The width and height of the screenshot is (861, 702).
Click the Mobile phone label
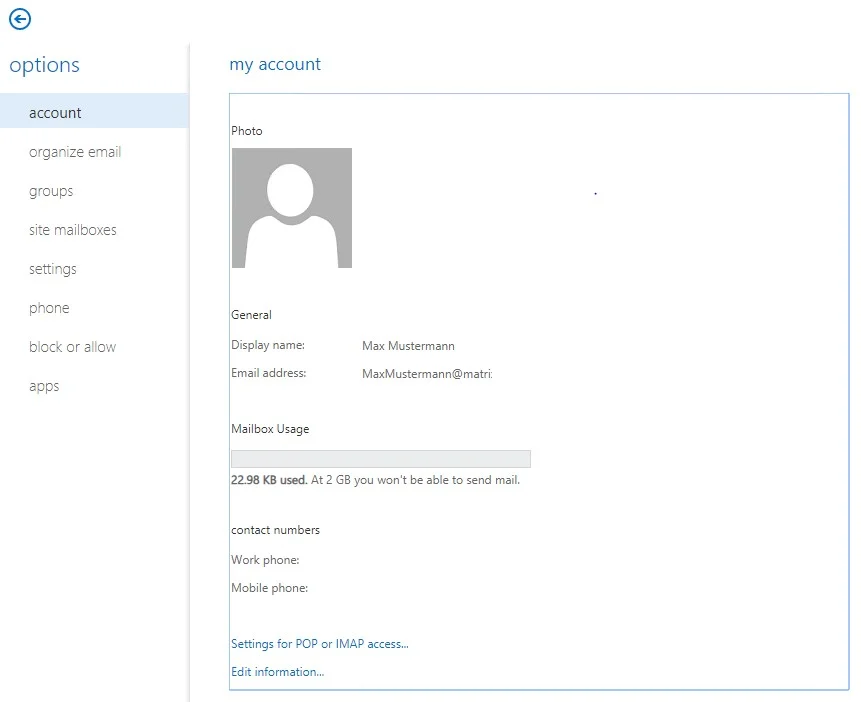click(270, 588)
